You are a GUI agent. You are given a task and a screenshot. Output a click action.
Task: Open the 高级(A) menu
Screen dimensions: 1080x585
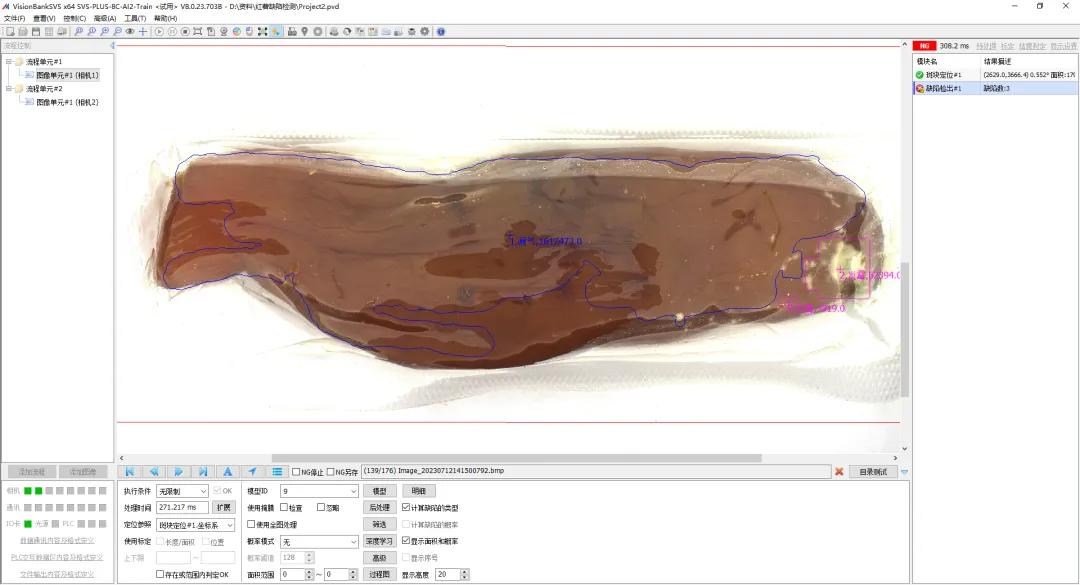coord(105,19)
